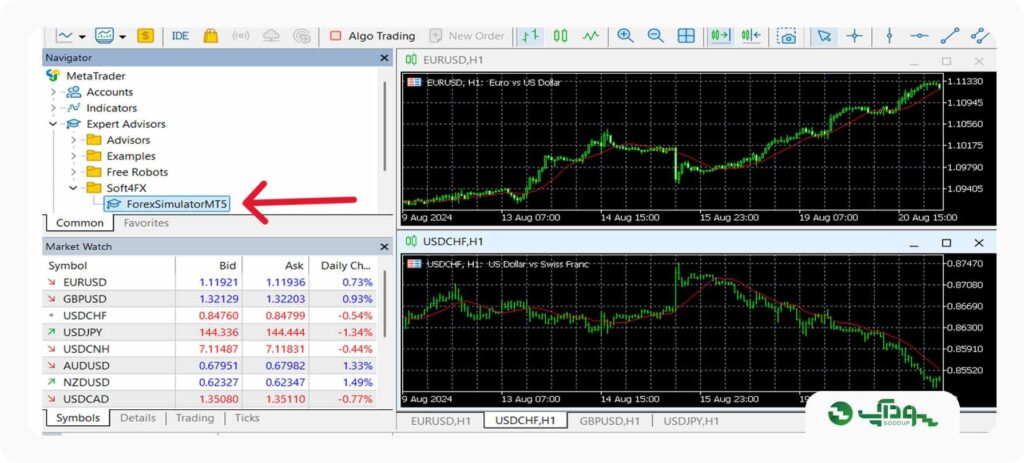1024x463 pixels.
Task: Click the VPS cloud icon
Action: [271, 36]
